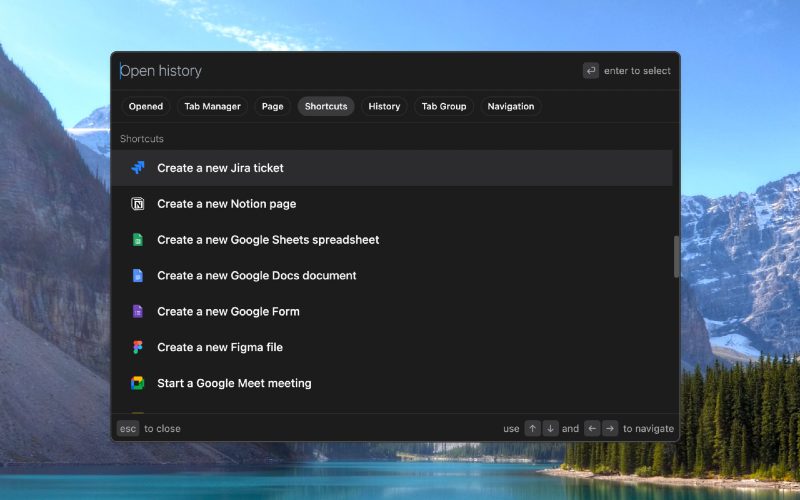Viewport: 800px width, 500px height.
Task: Click the down arrow navigation key
Action: 551,429
